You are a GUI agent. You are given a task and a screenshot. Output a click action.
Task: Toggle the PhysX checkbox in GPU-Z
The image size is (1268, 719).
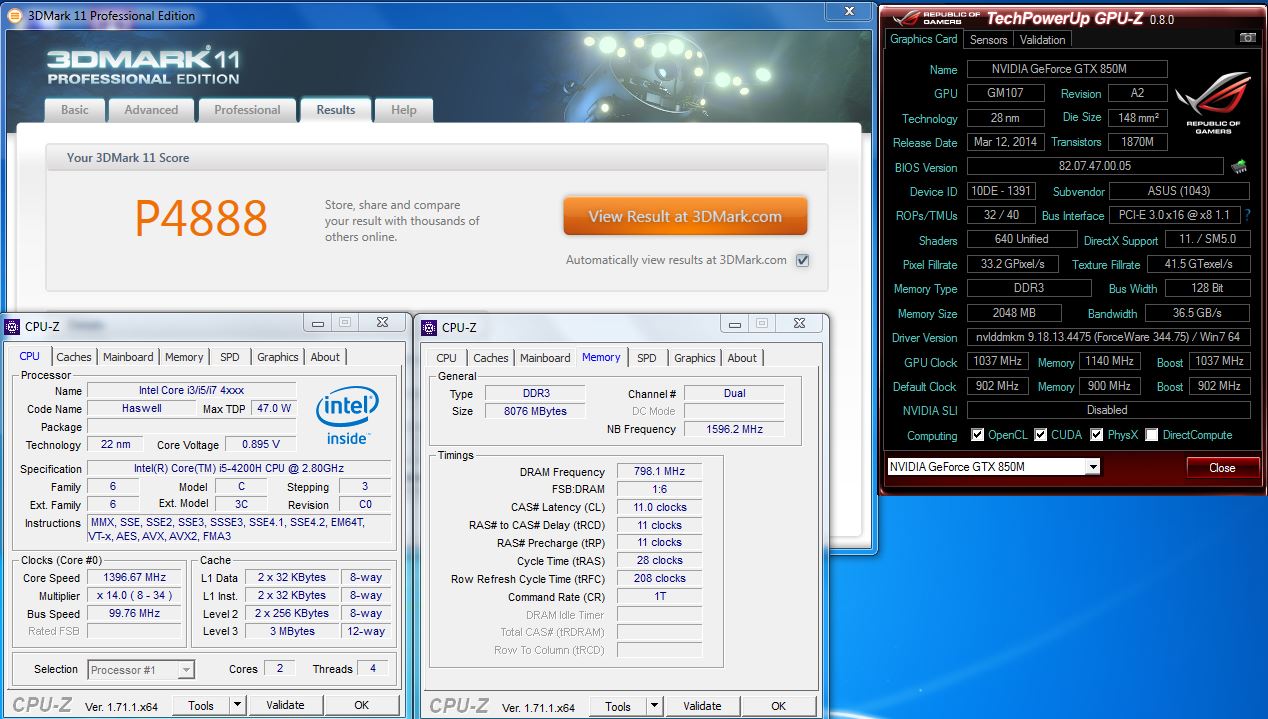(1097, 435)
